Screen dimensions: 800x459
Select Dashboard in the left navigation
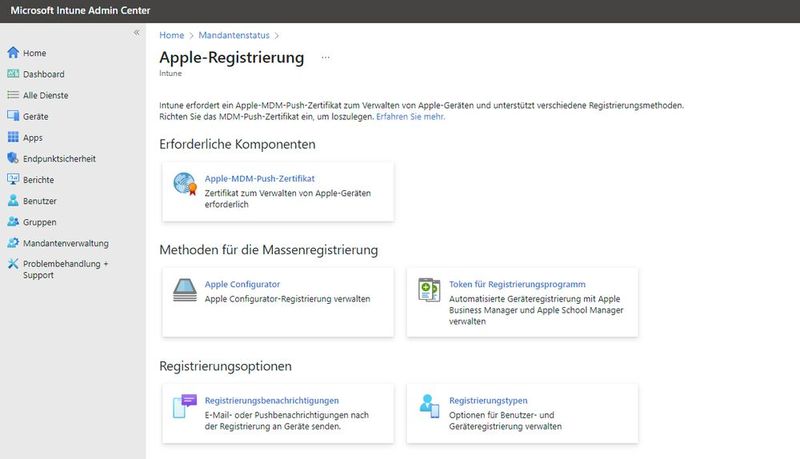43,74
